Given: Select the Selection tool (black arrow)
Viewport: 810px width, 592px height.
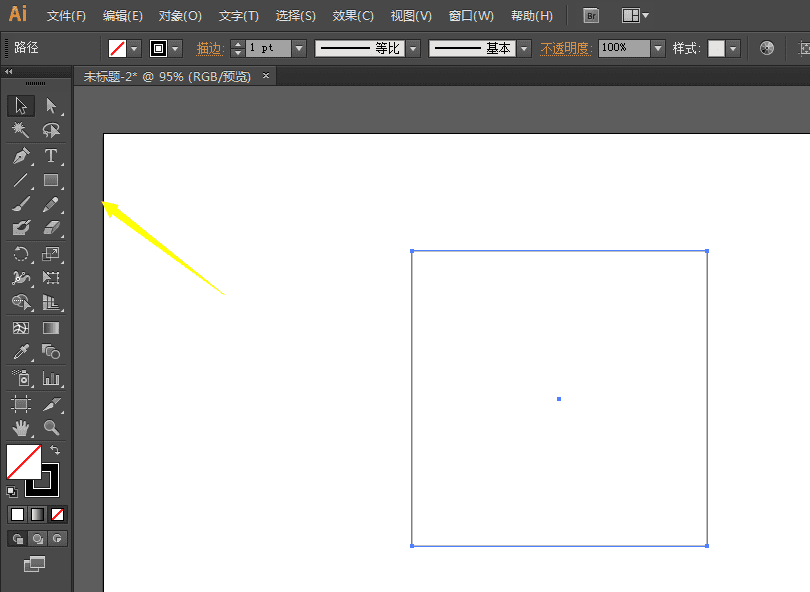Looking at the screenshot, I should (21, 105).
